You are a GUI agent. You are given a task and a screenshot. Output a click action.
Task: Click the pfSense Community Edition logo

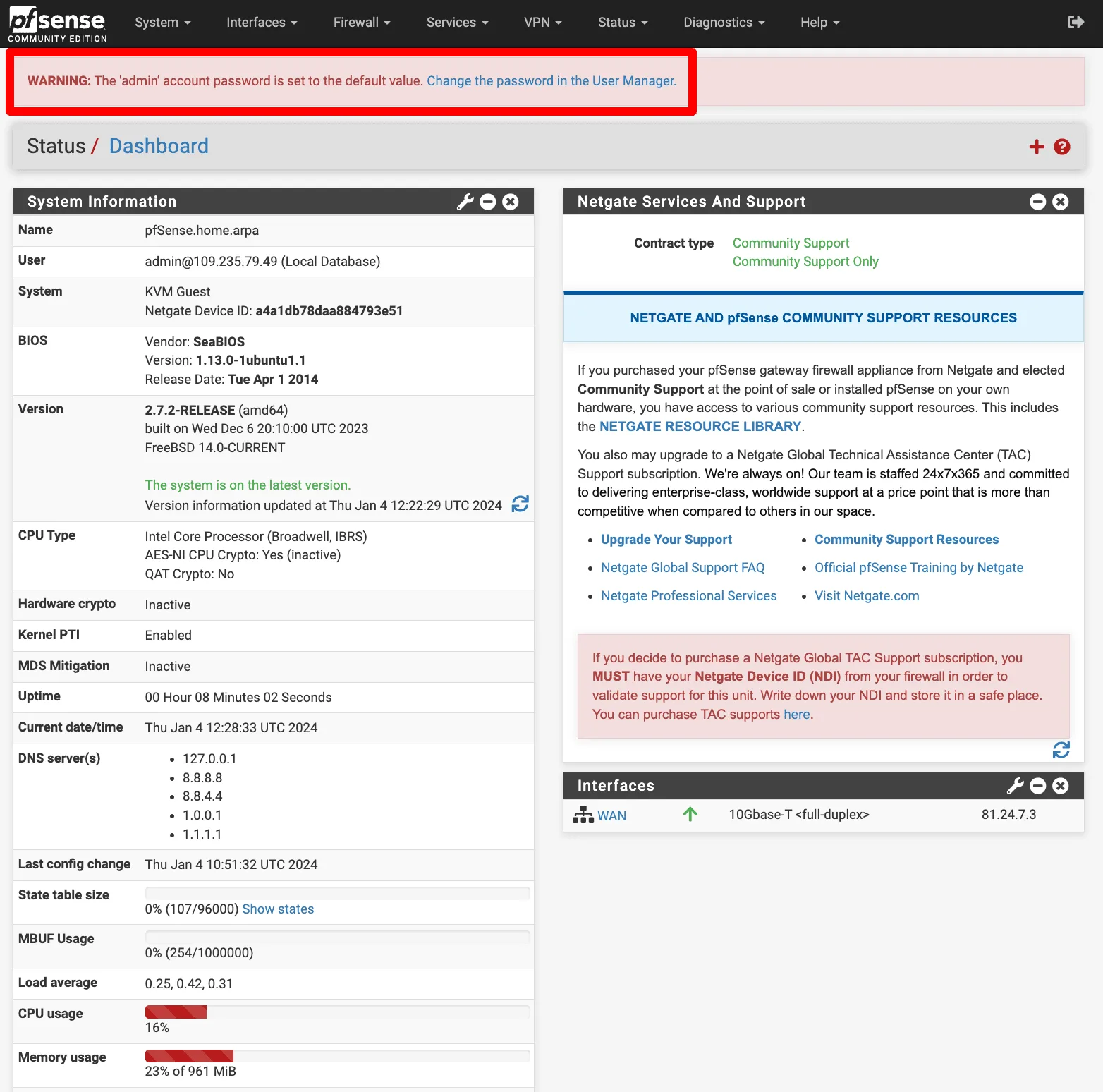tap(58, 25)
